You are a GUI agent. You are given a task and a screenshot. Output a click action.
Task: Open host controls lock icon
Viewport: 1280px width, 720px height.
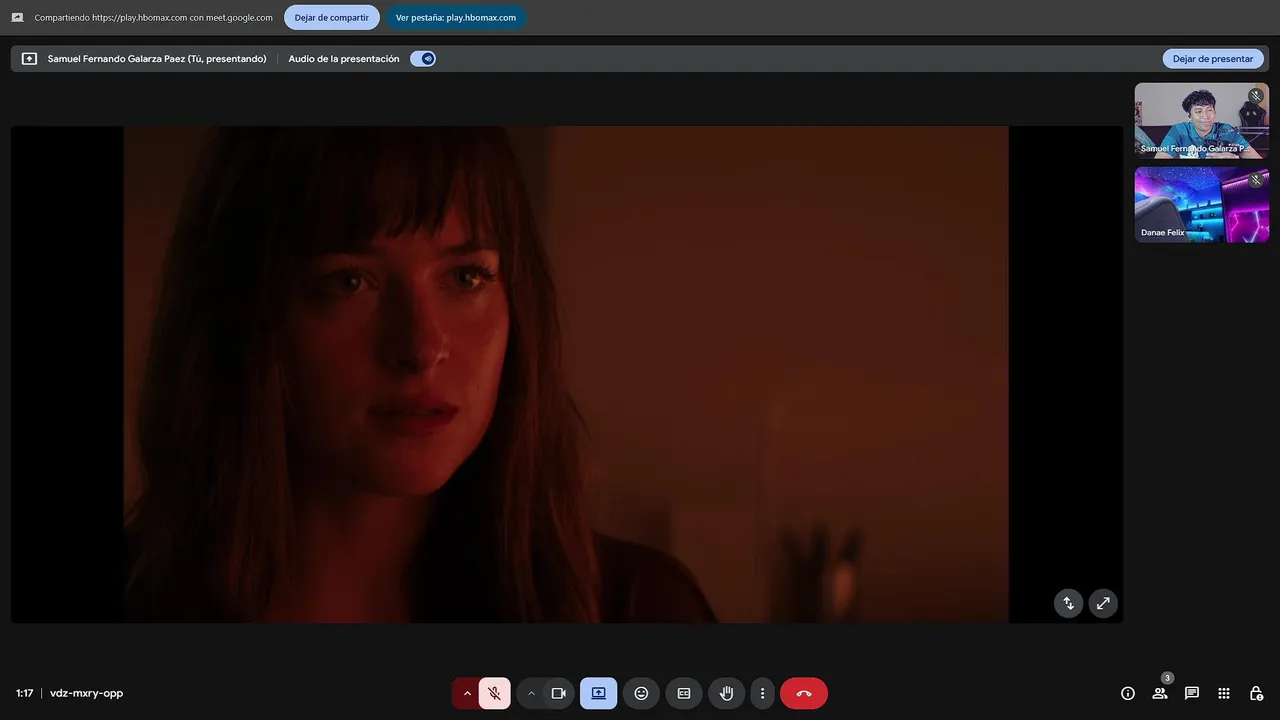[1256, 693]
